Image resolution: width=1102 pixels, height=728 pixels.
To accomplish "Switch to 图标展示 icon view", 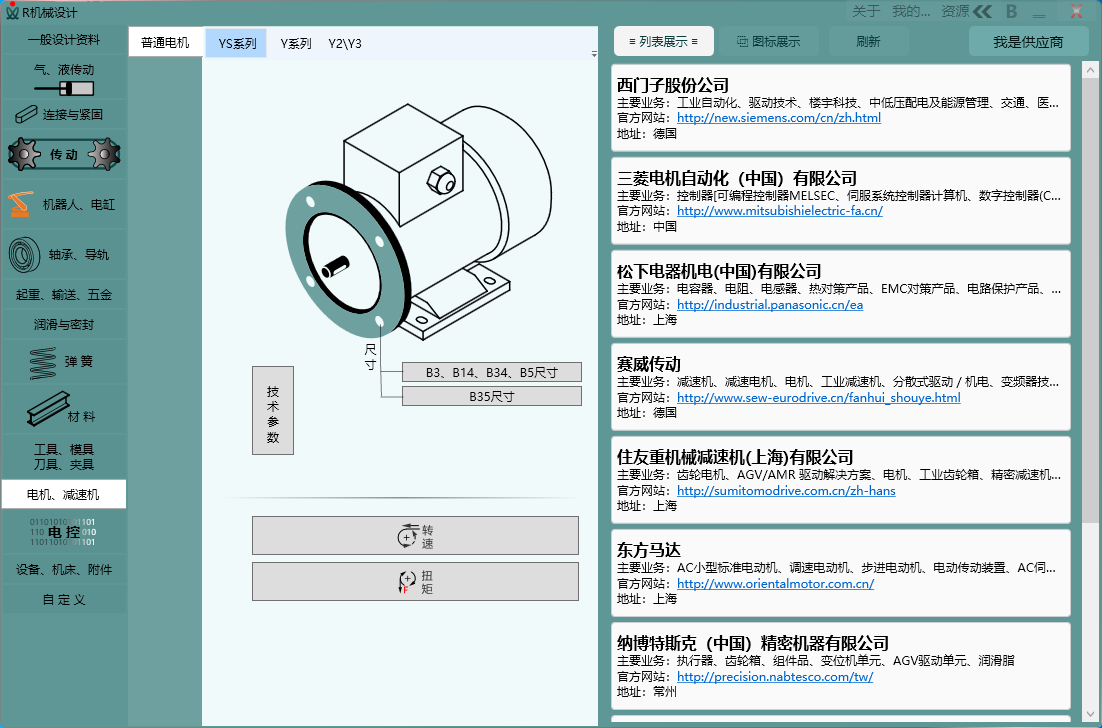I will click(x=768, y=41).
